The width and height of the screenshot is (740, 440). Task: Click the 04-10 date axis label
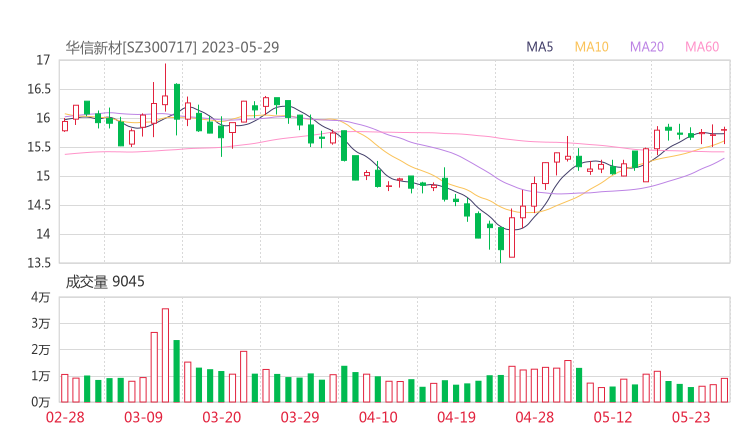click(x=378, y=417)
